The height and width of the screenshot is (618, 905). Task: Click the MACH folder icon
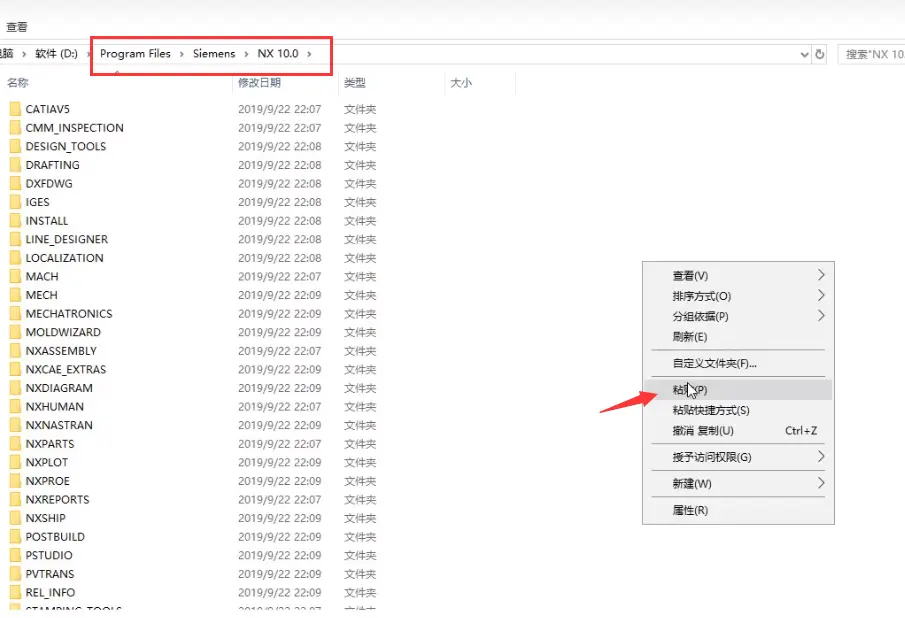pyautogui.click(x=16, y=276)
